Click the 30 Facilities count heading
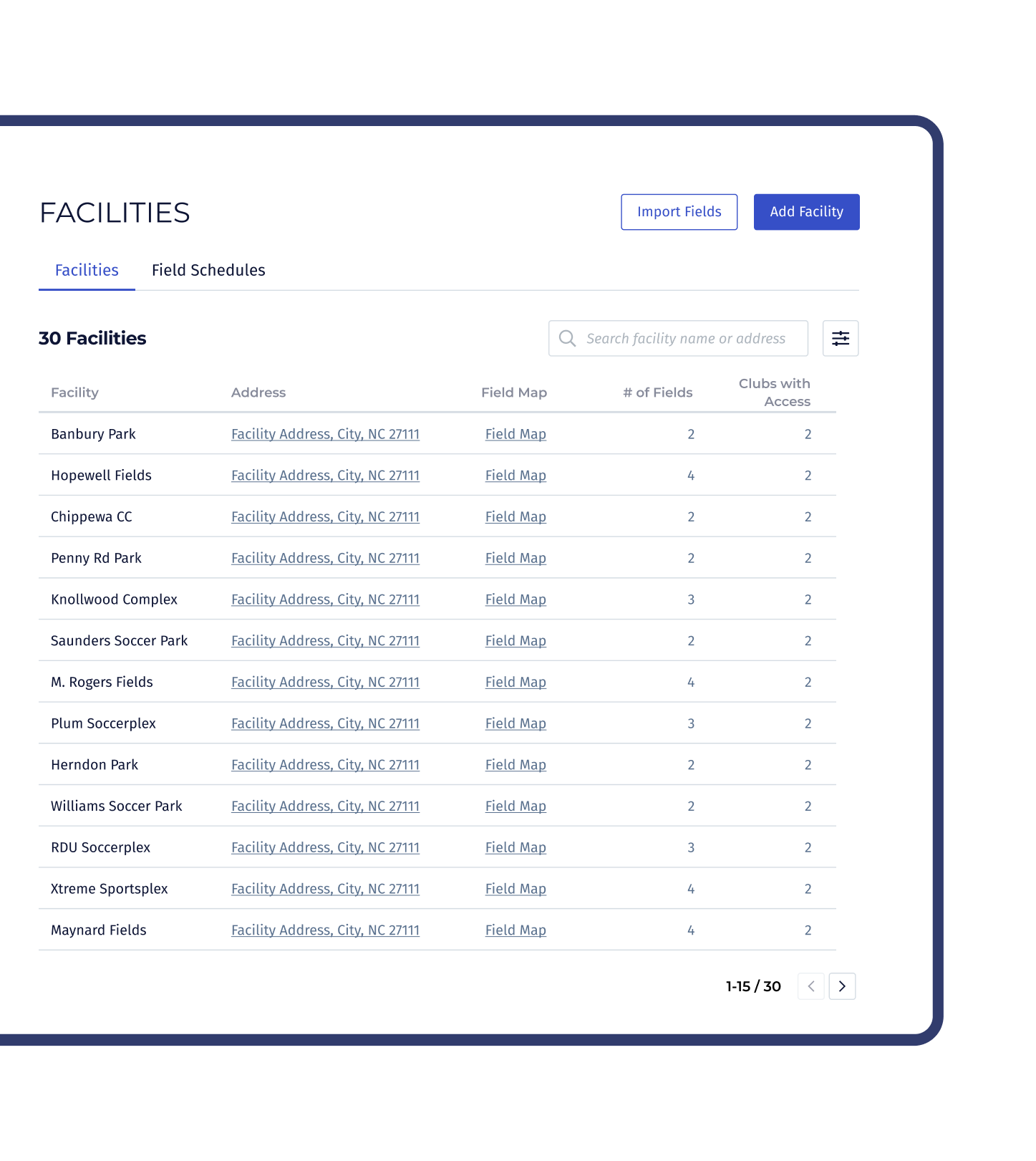The image size is (1036, 1161). (92, 338)
